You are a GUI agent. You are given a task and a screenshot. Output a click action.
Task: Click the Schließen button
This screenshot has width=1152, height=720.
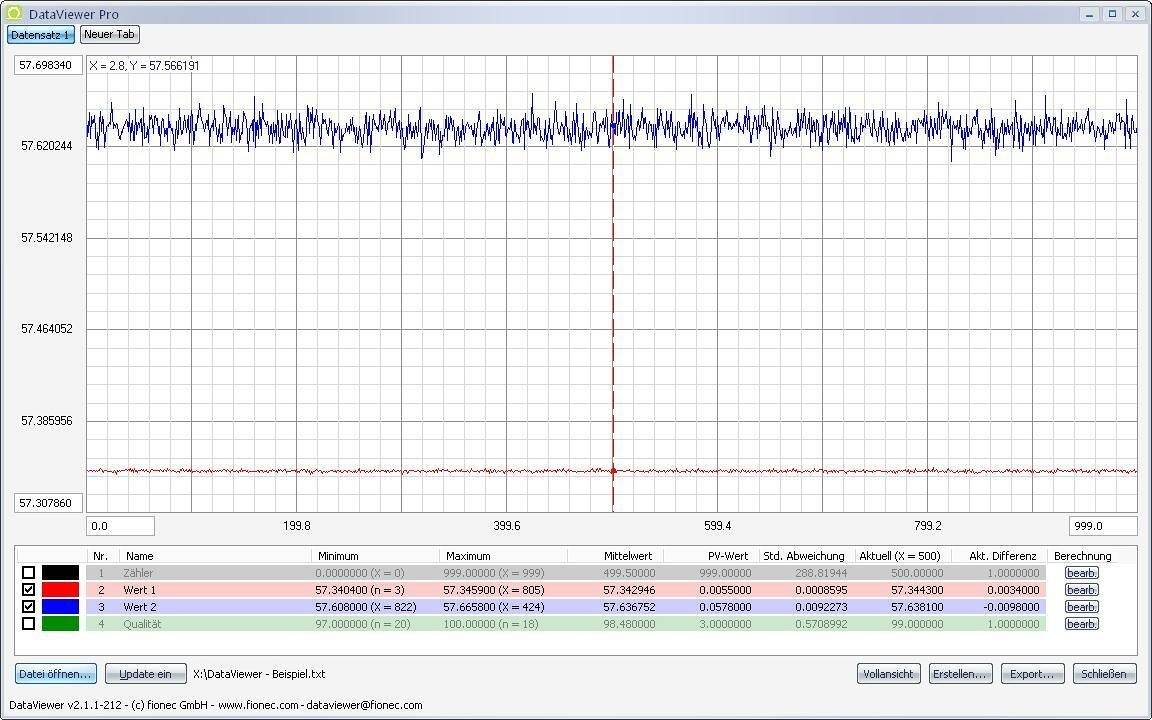point(1104,674)
